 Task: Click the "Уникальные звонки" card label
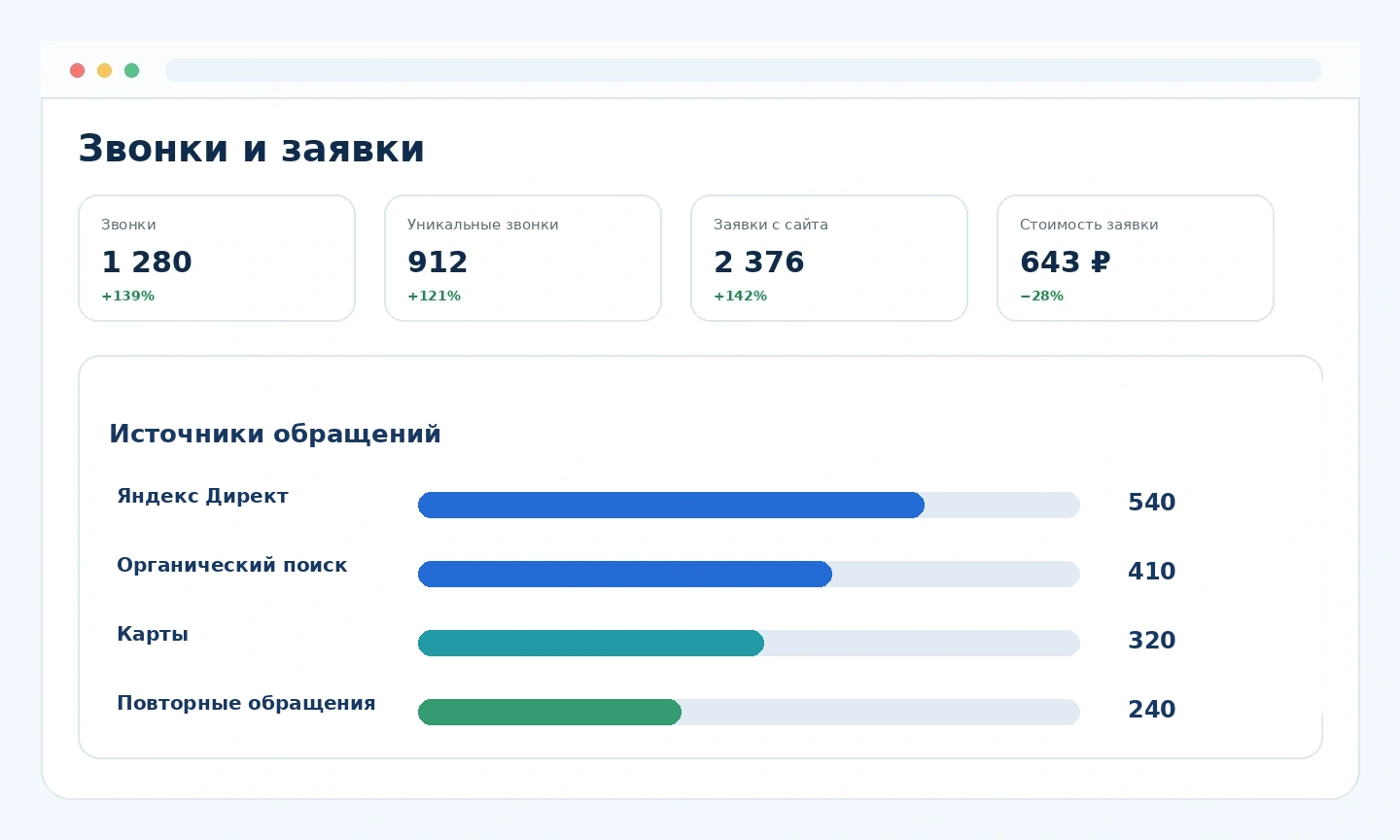coord(483,225)
